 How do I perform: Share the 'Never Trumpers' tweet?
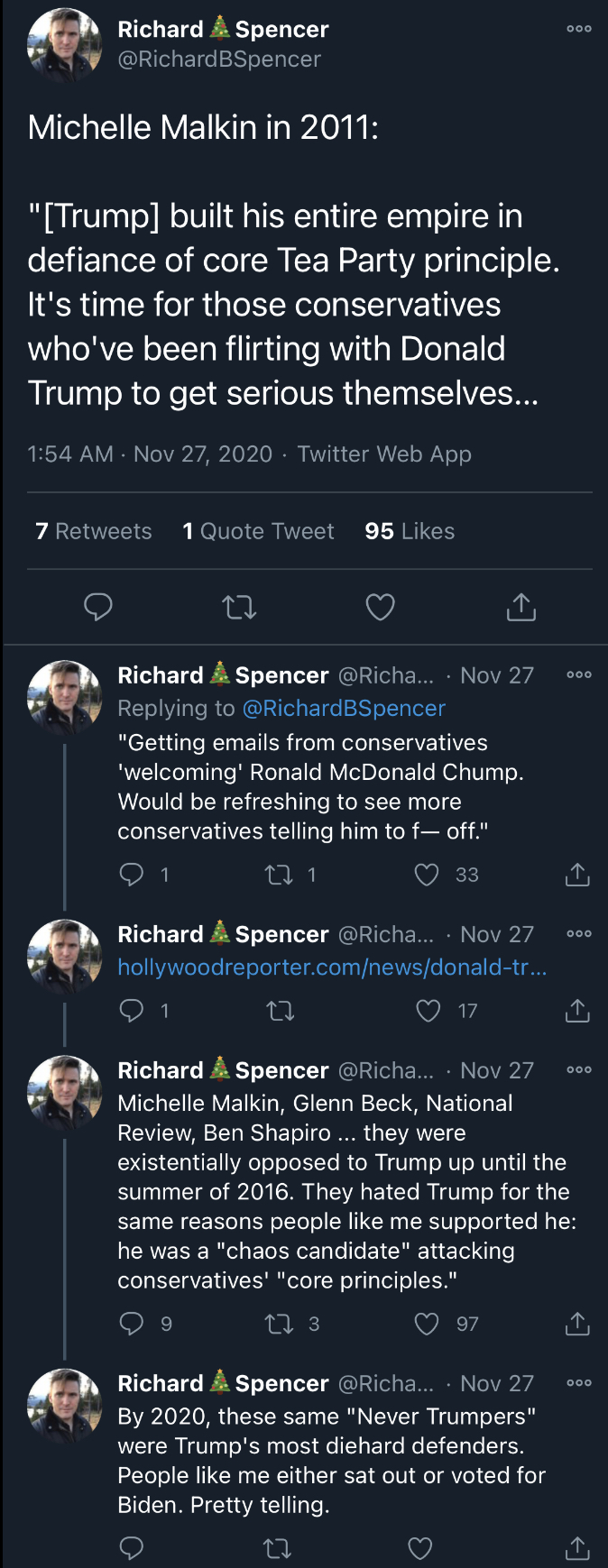click(577, 1548)
